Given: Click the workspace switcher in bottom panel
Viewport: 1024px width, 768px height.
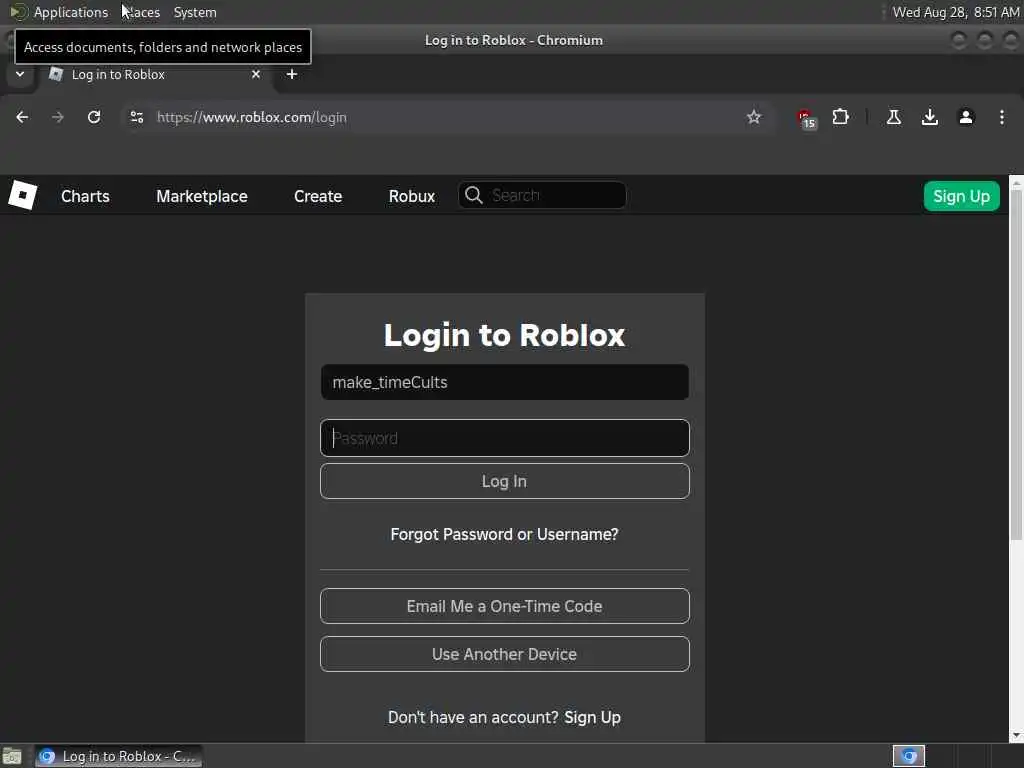Looking at the screenshot, I should tap(909, 756).
